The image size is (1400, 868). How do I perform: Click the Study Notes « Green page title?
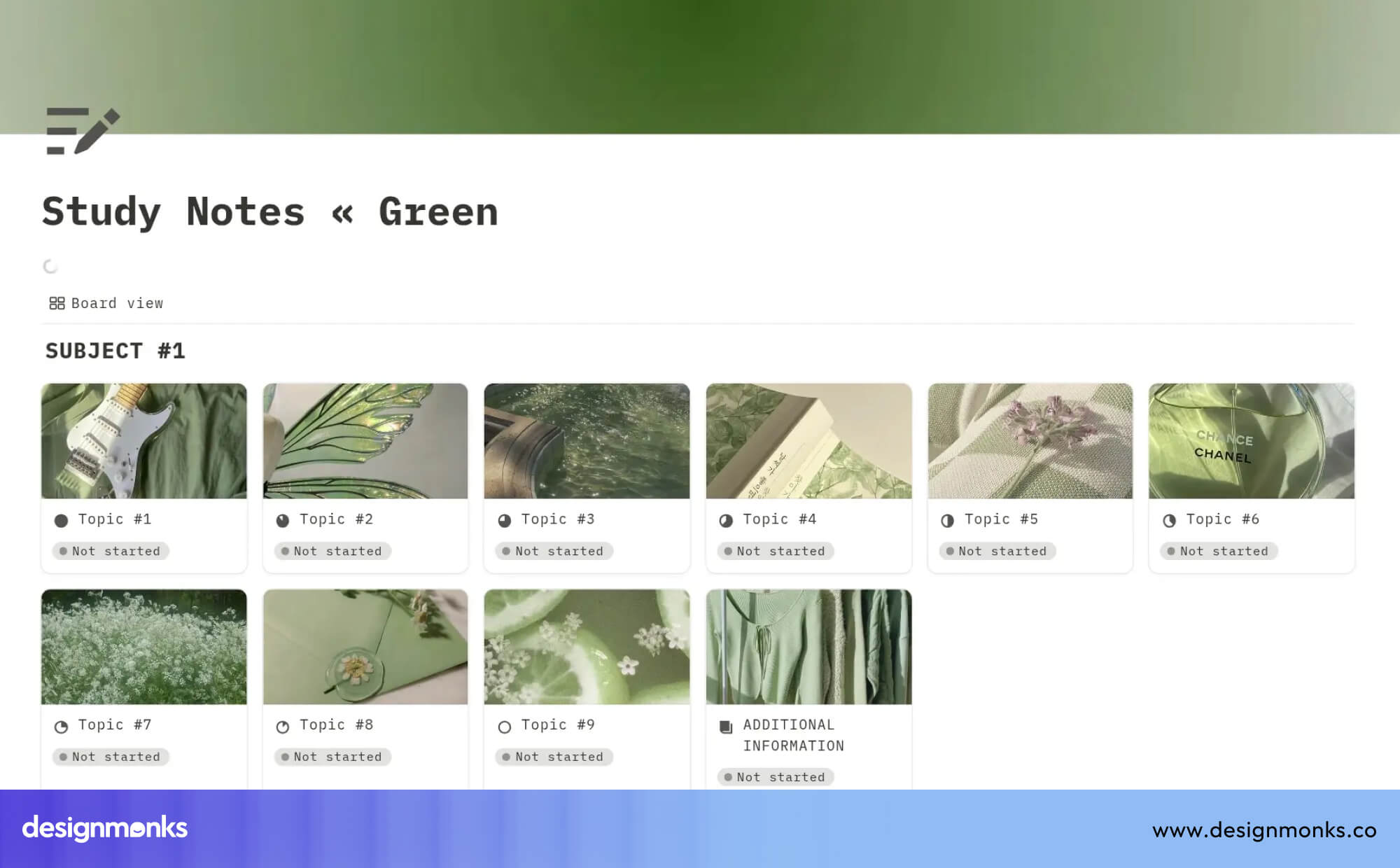tap(270, 211)
